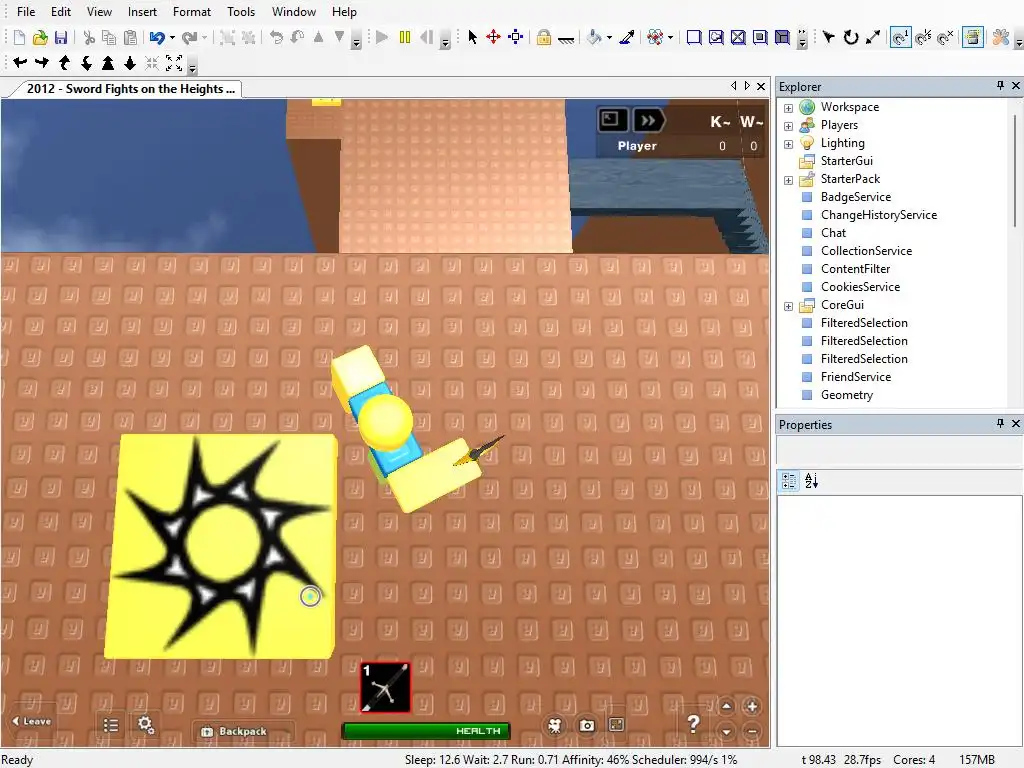Click the in-game player list button
1024x768 pixels.
[x=111, y=725]
